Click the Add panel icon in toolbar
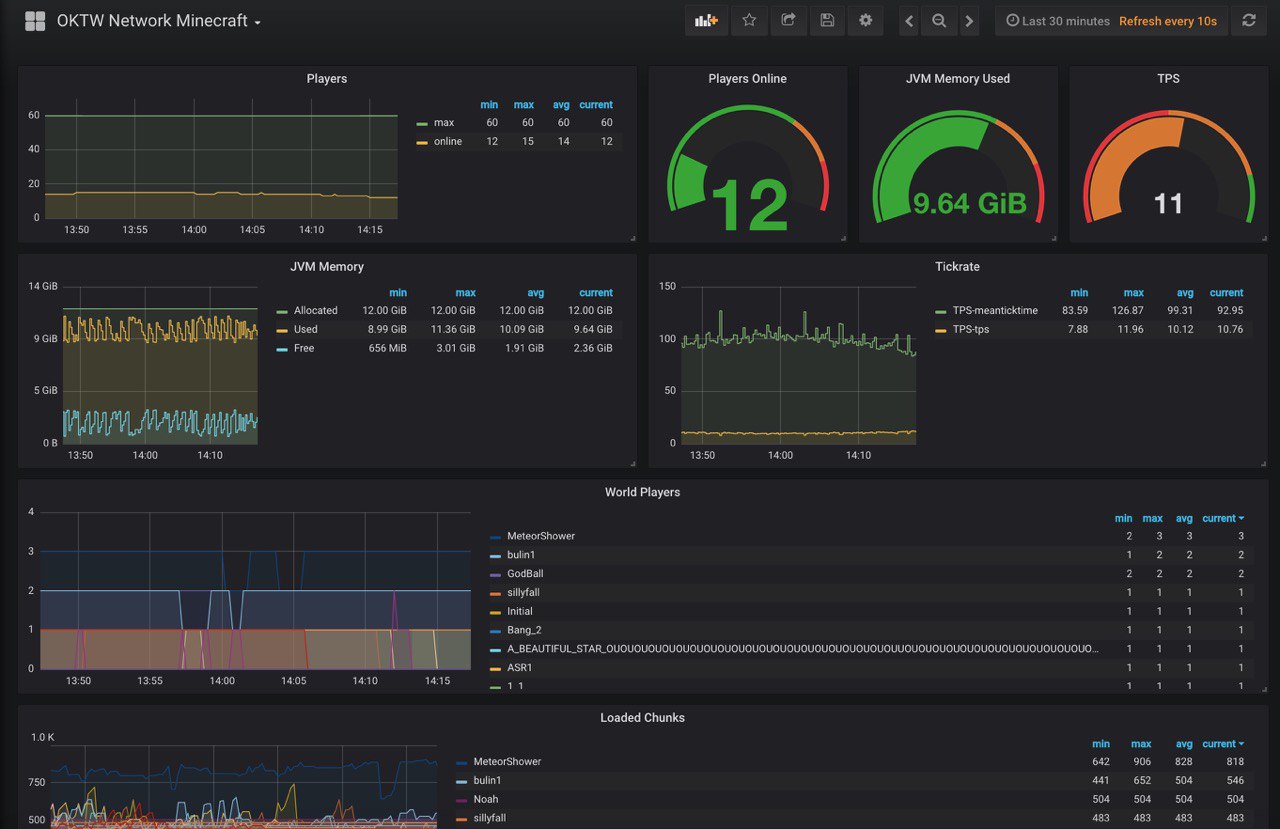1280x829 pixels. [707, 21]
